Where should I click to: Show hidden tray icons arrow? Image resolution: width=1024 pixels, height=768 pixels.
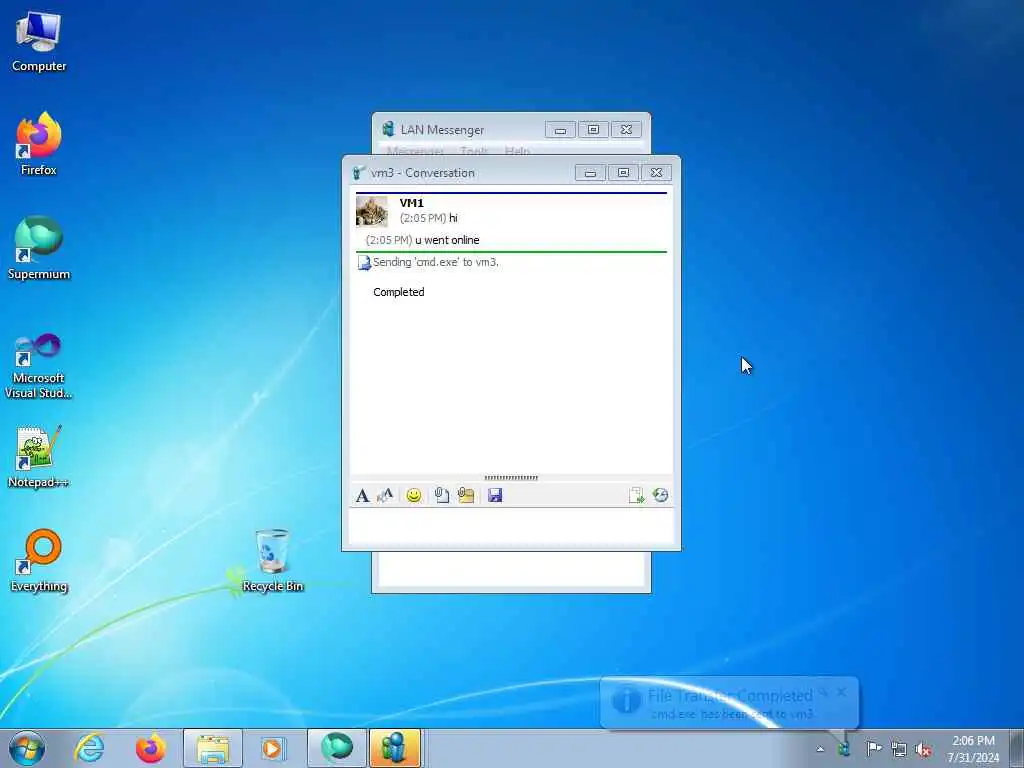[x=820, y=749]
